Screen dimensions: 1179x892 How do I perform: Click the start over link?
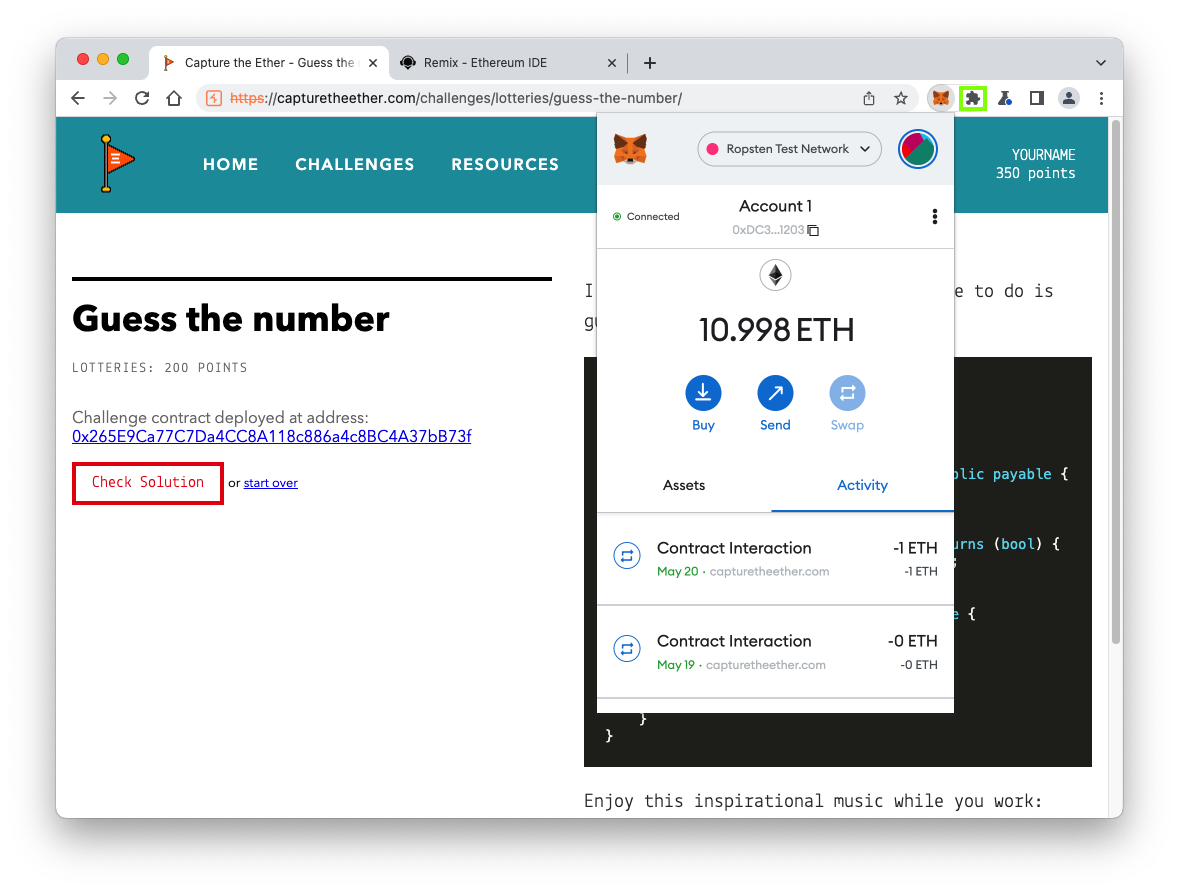(x=271, y=483)
